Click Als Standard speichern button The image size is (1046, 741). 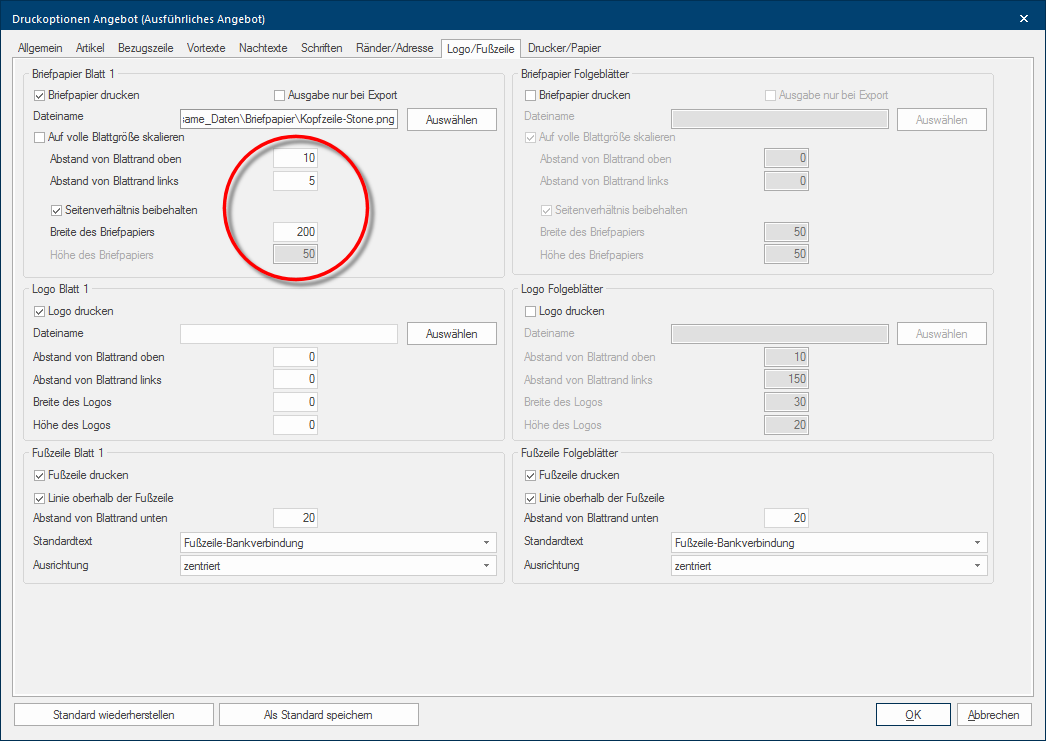pyautogui.click(x=318, y=715)
